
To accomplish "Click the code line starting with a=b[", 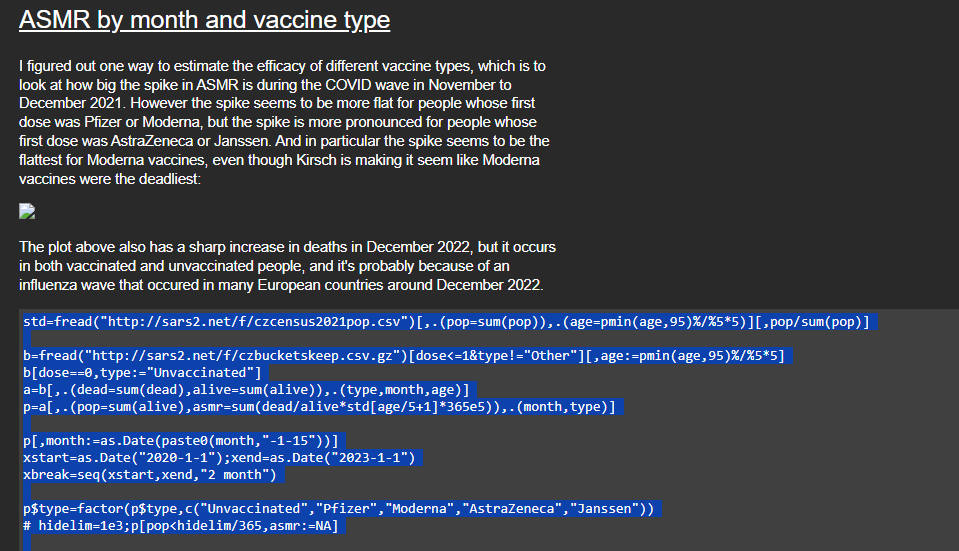I will point(245,390).
